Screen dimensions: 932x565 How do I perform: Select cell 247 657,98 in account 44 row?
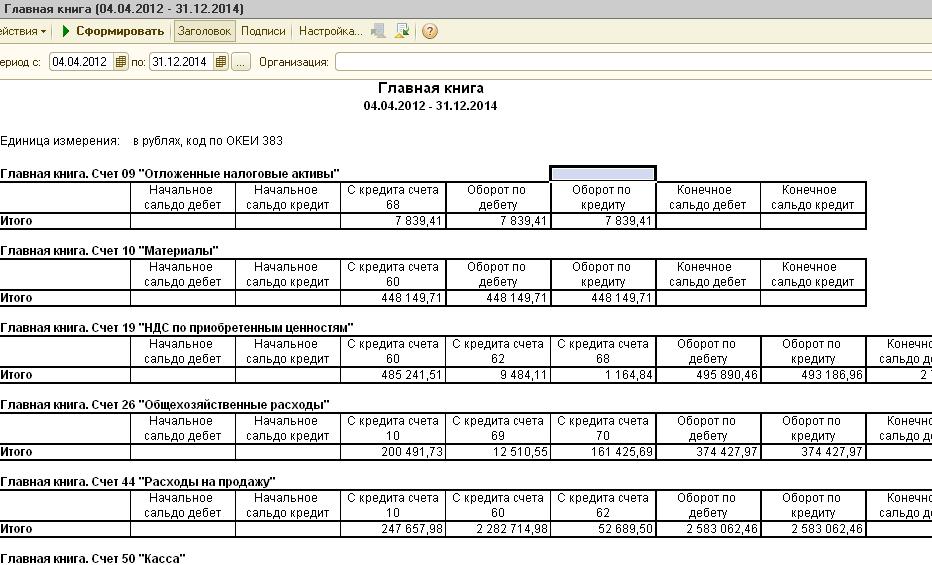point(393,529)
